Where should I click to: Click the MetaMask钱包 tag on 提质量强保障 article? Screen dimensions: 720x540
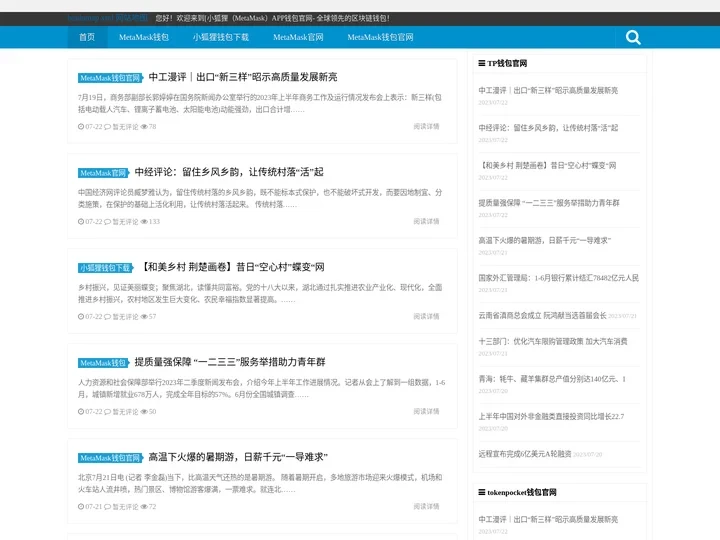coord(103,363)
